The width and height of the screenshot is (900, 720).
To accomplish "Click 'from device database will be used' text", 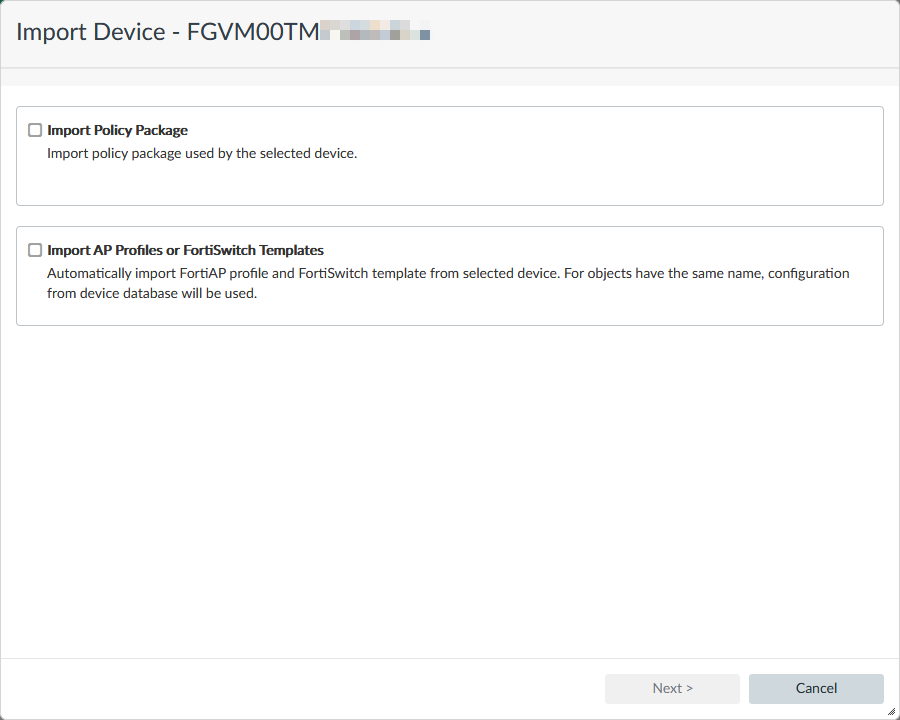I will coord(152,294).
